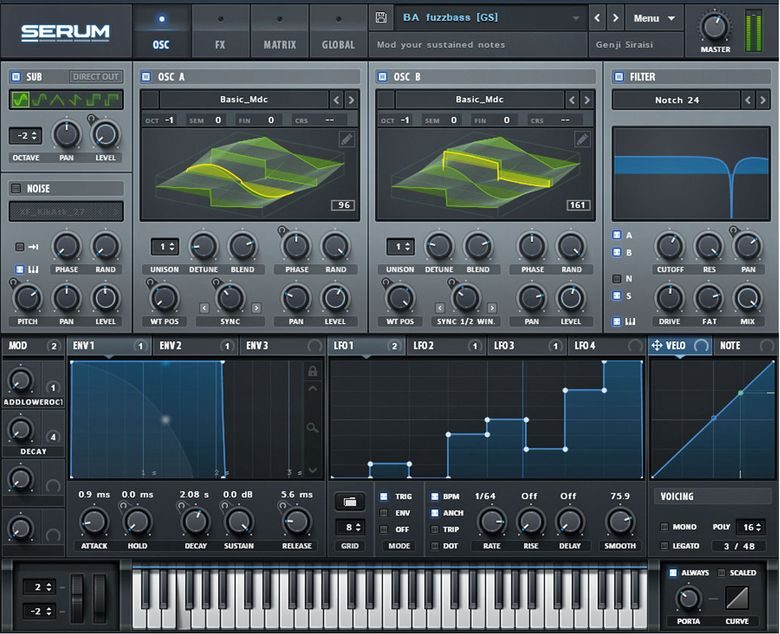Image resolution: width=780 pixels, height=634 pixels.
Task: Click next OSC B warp mode arrow
Action: pyautogui.click(x=492, y=308)
